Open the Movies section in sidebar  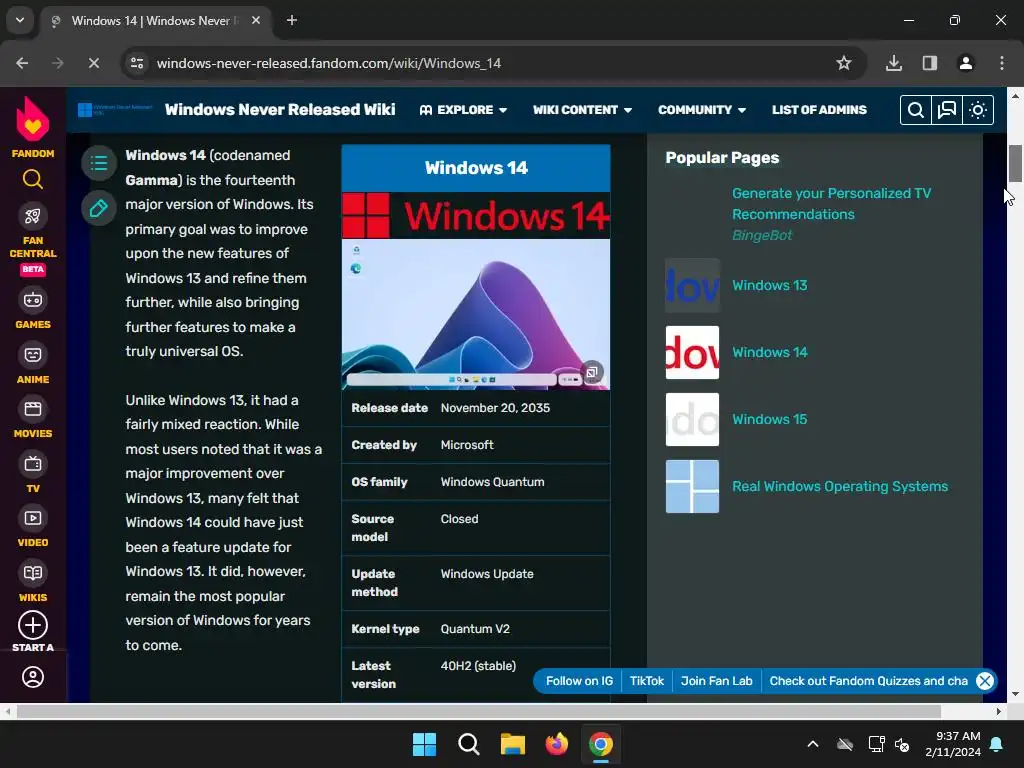pos(33,418)
